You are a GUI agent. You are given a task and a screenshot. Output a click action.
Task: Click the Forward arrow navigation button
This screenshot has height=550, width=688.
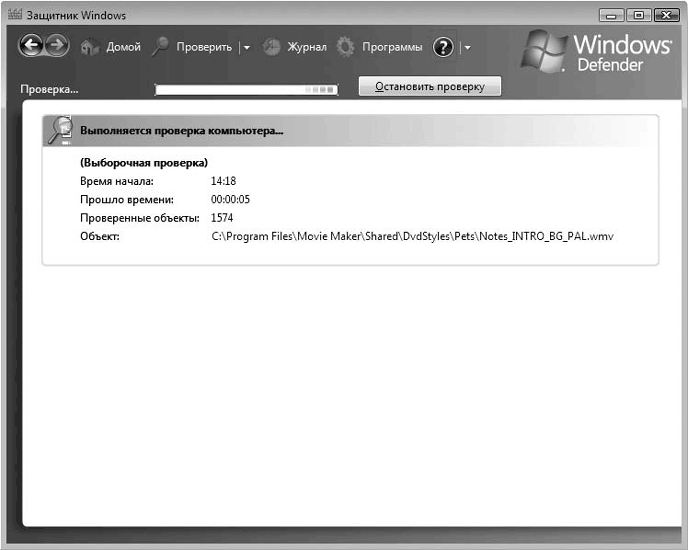coord(57,46)
